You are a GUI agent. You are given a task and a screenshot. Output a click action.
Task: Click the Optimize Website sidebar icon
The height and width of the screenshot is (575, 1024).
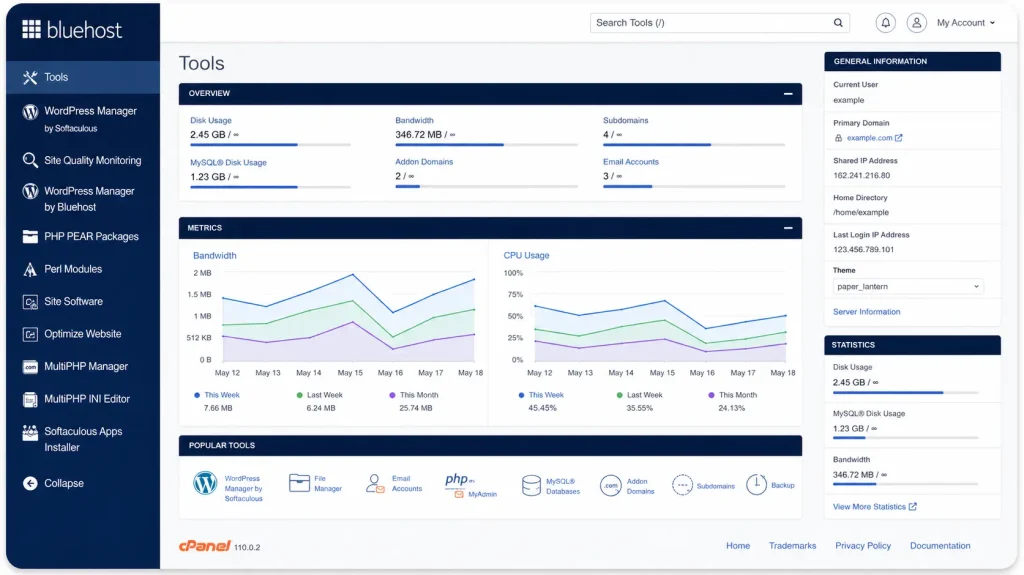coord(30,335)
